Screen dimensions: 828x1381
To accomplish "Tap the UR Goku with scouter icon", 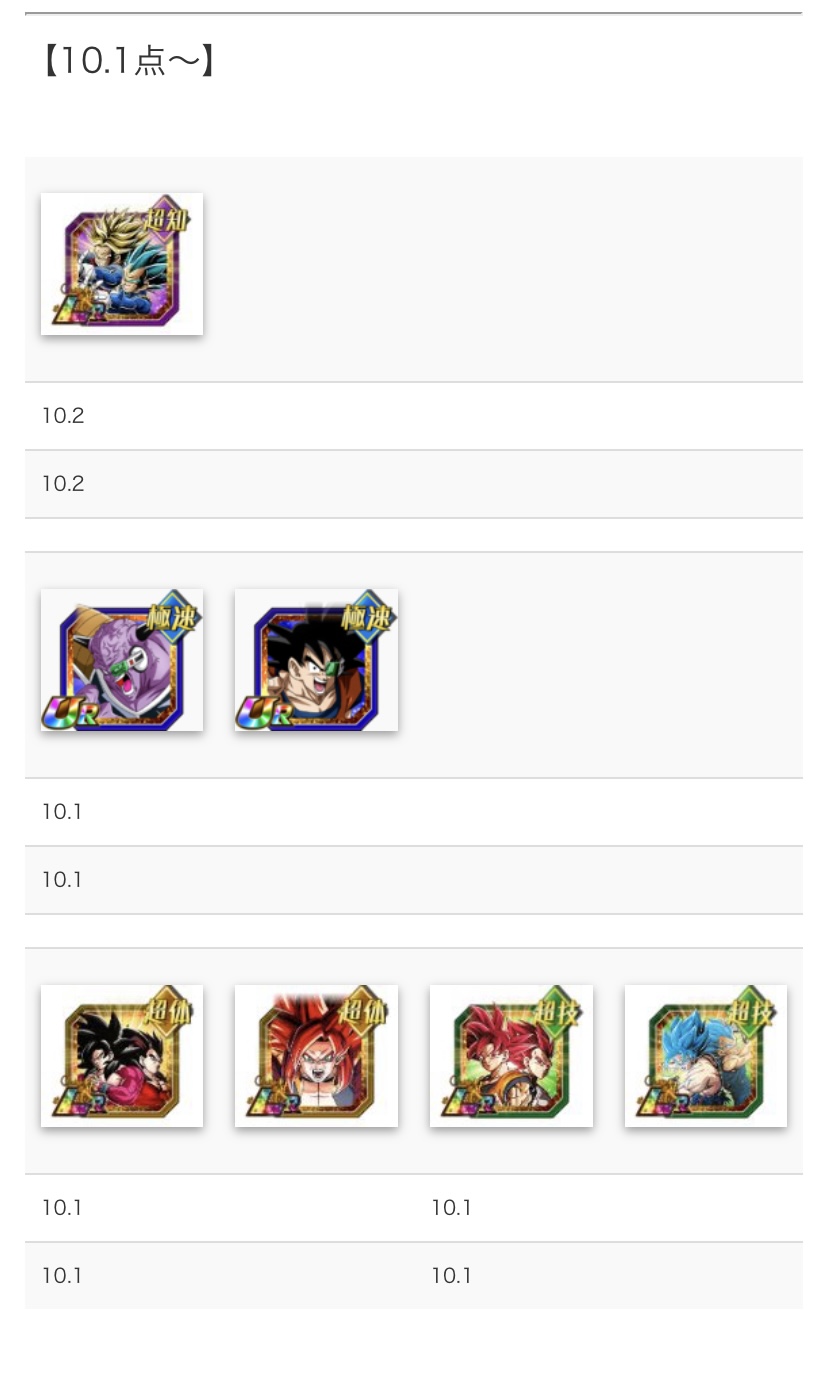I will [316, 660].
